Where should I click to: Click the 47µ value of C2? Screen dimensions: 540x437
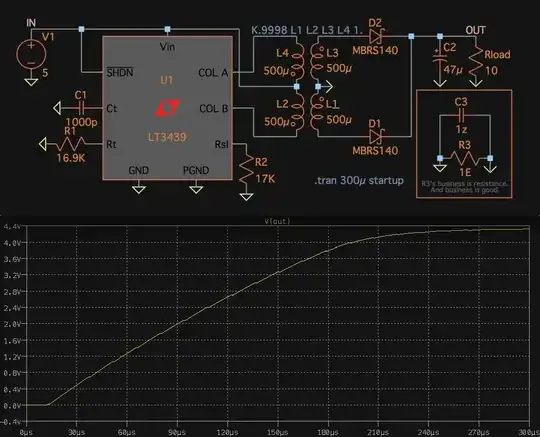[x=453, y=70]
